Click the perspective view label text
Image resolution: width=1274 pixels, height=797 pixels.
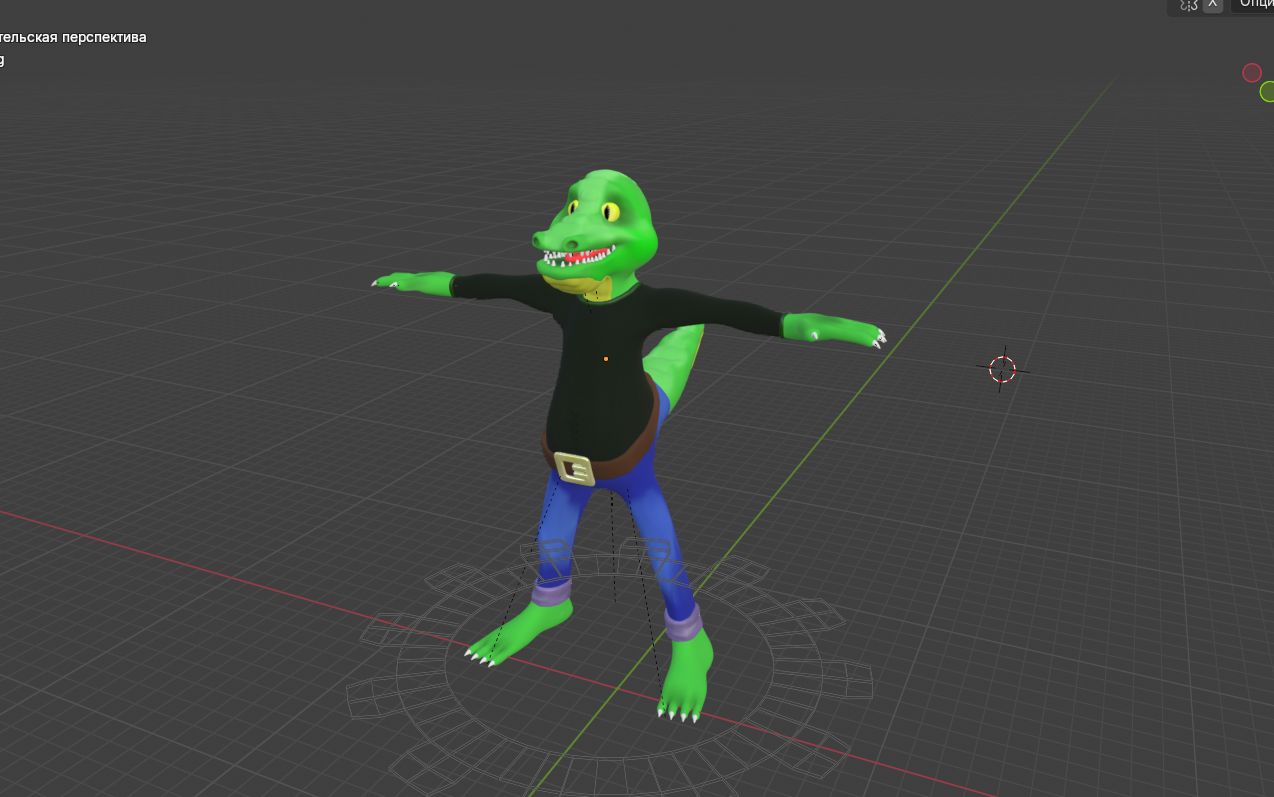point(73,37)
